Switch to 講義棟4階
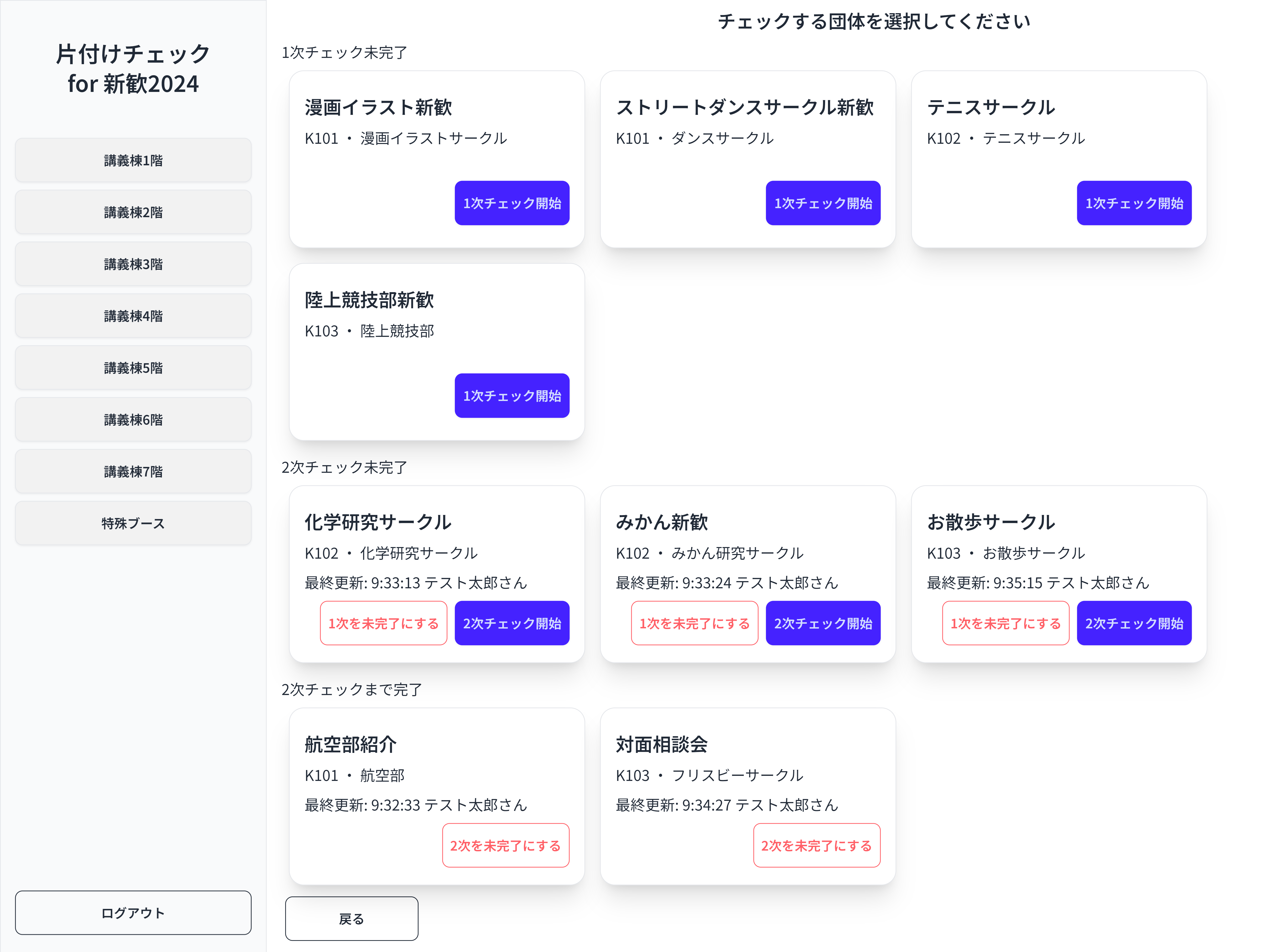The height and width of the screenshot is (952, 1269). click(x=133, y=316)
